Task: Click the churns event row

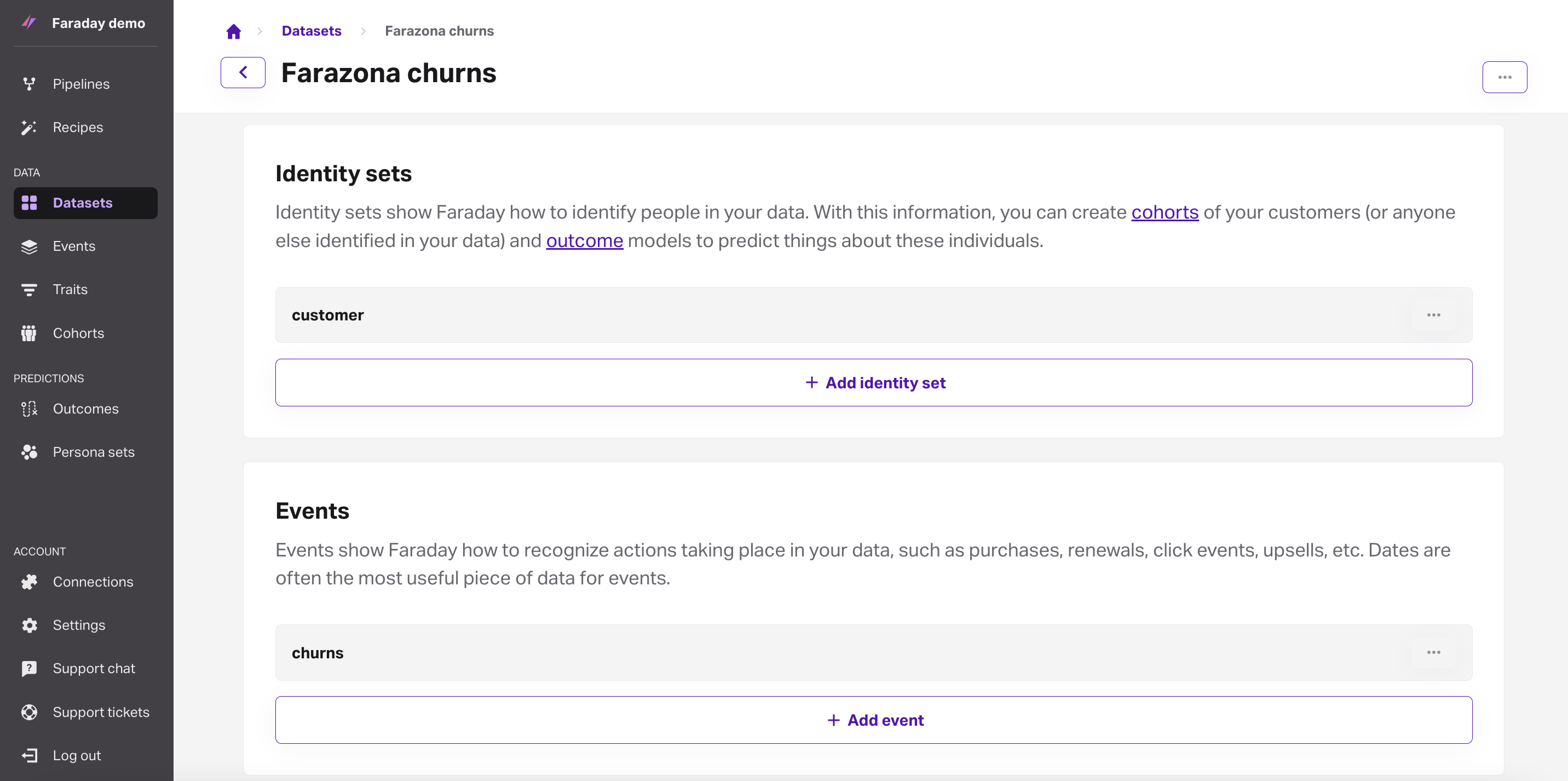Action: (x=873, y=652)
